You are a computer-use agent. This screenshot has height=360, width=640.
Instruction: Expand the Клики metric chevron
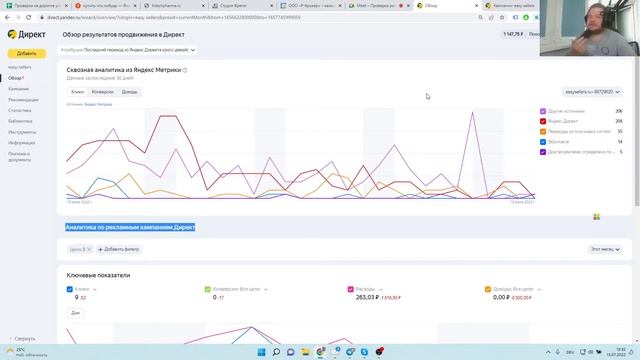(x=95, y=289)
